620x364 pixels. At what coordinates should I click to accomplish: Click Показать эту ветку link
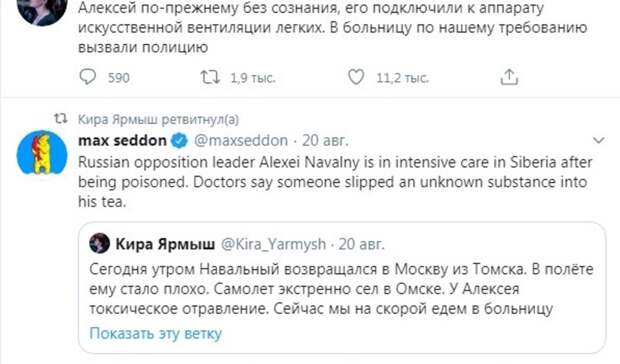point(155,334)
